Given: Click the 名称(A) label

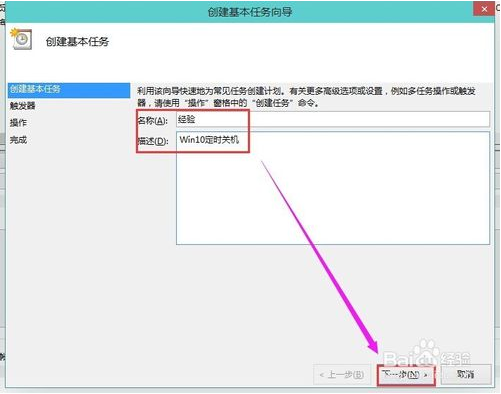Looking at the screenshot, I should [x=152, y=120].
